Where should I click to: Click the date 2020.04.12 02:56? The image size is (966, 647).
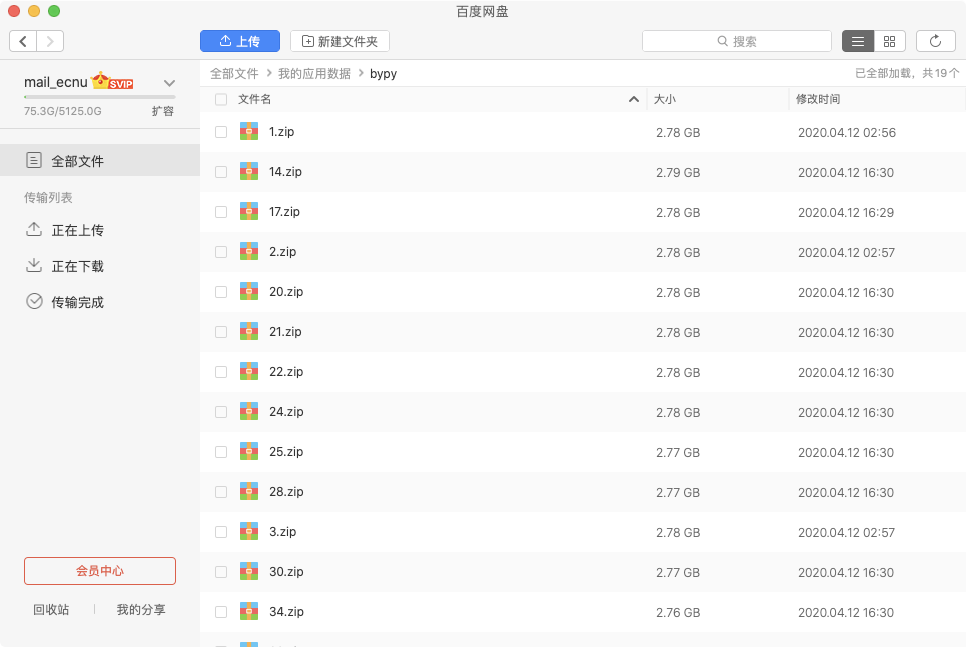846,132
